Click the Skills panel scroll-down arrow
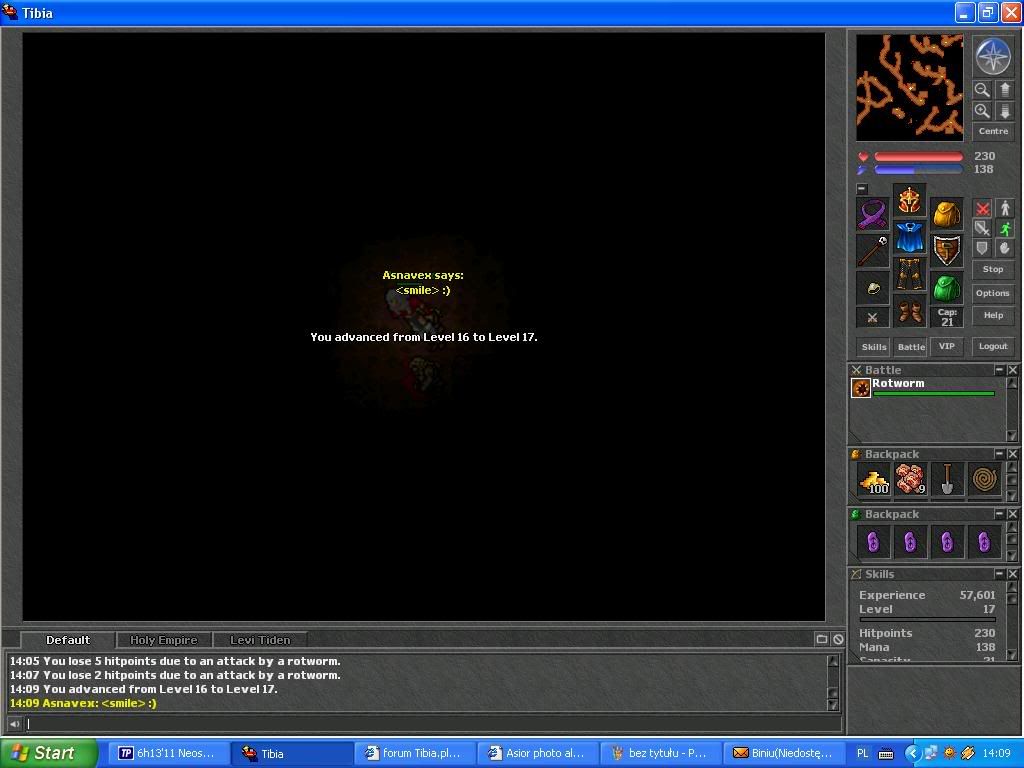The image size is (1024, 768). click(1012, 654)
